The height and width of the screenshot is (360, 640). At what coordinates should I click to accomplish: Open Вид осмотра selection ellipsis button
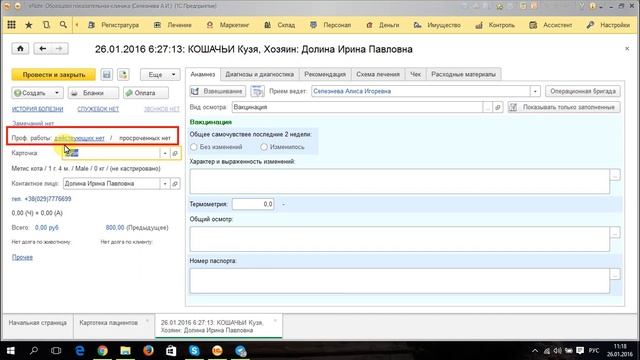click(487, 107)
